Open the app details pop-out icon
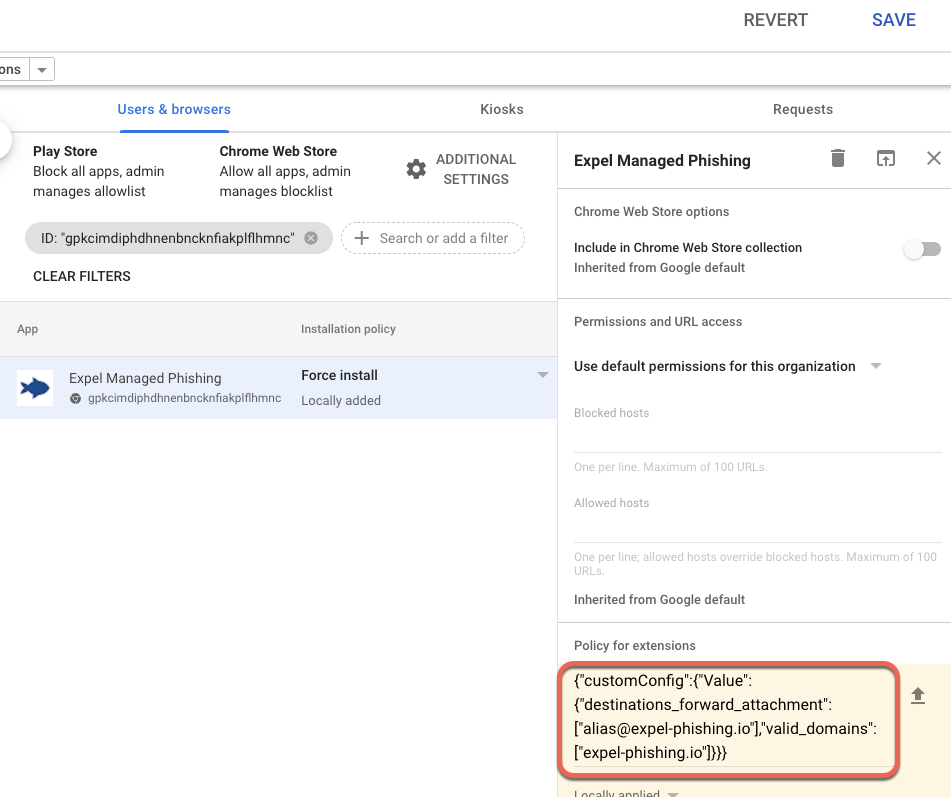This screenshot has height=797, width=951. (x=885, y=158)
